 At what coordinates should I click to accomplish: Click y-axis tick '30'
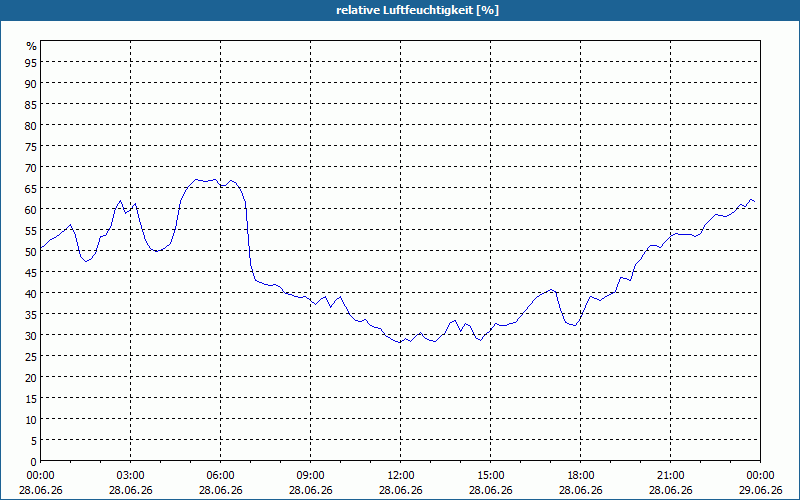coord(31,335)
